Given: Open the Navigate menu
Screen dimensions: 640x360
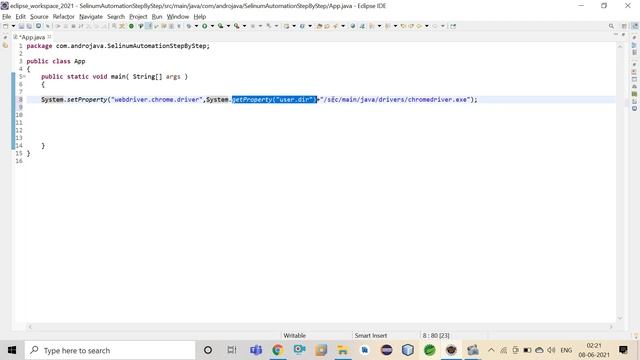Looking at the screenshot, I should pyautogui.click(x=91, y=17).
